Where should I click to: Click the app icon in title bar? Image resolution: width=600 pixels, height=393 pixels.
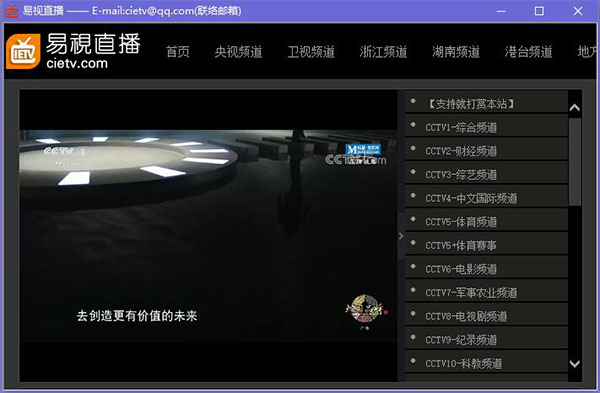[x=11, y=11]
